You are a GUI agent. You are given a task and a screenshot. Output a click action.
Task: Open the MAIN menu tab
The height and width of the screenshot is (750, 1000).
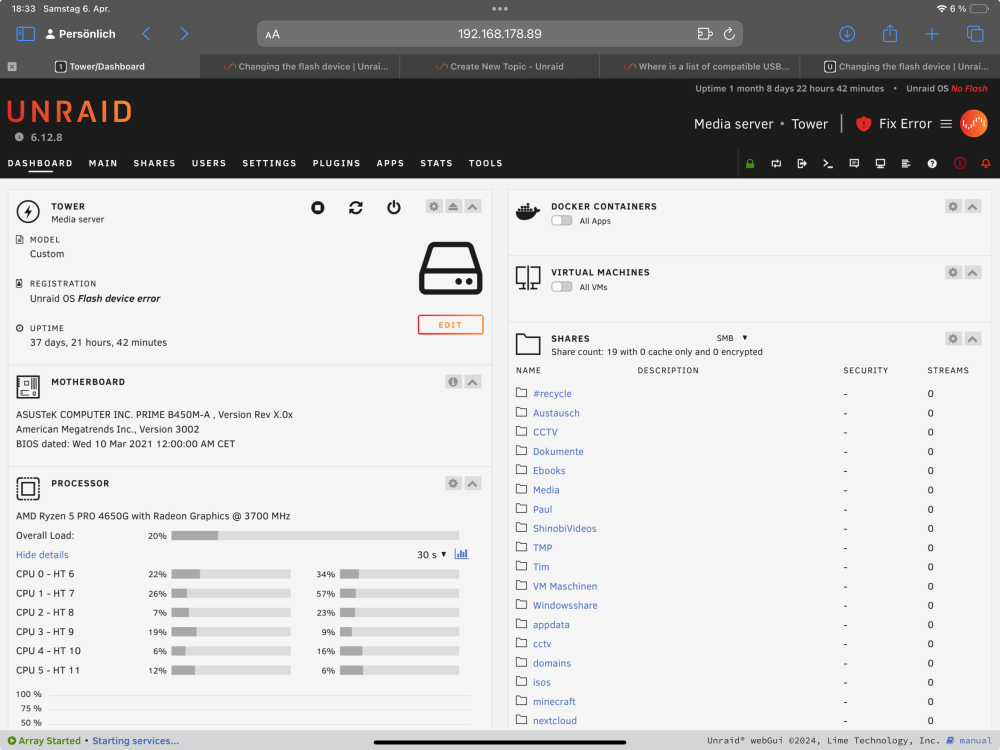[x=103, y=163]
